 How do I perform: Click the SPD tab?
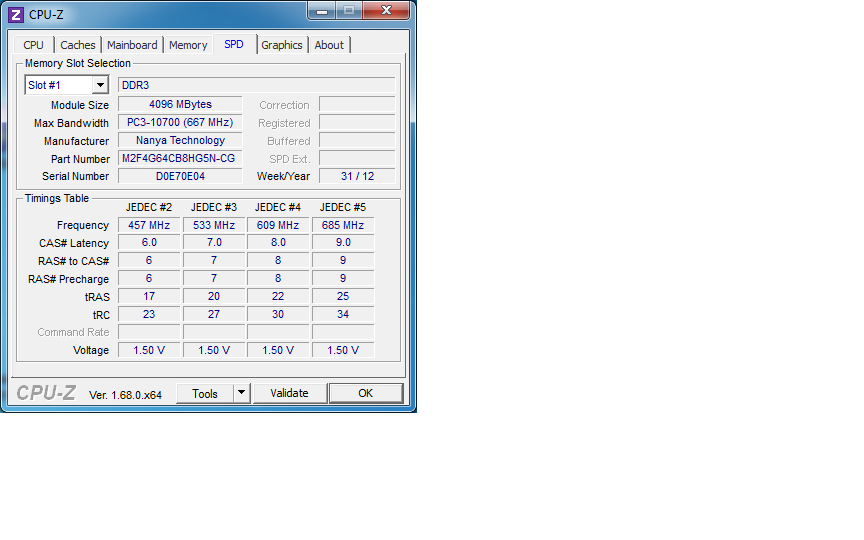[x=234, y=44]
